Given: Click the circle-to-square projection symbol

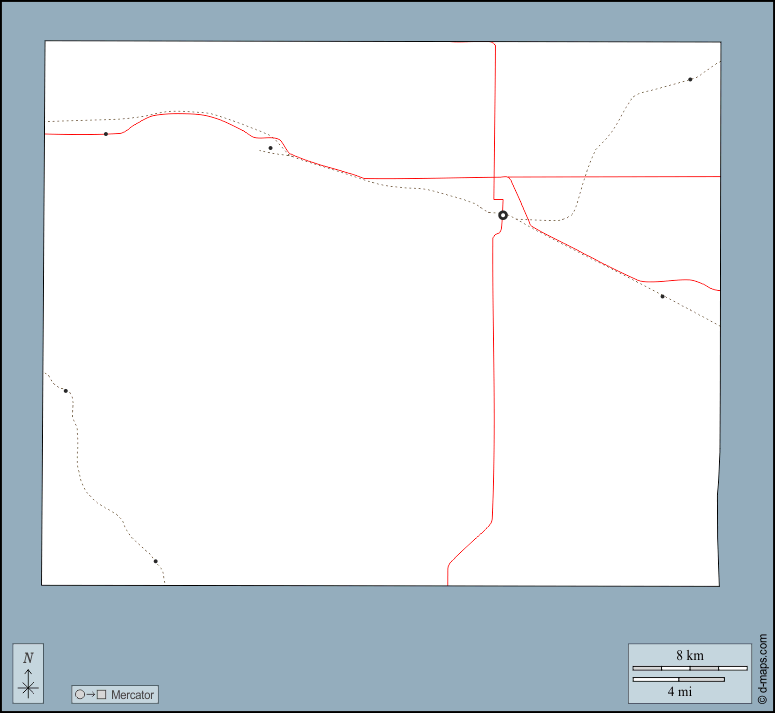Looking at the screenshot, I should click(x=90, y=694).
